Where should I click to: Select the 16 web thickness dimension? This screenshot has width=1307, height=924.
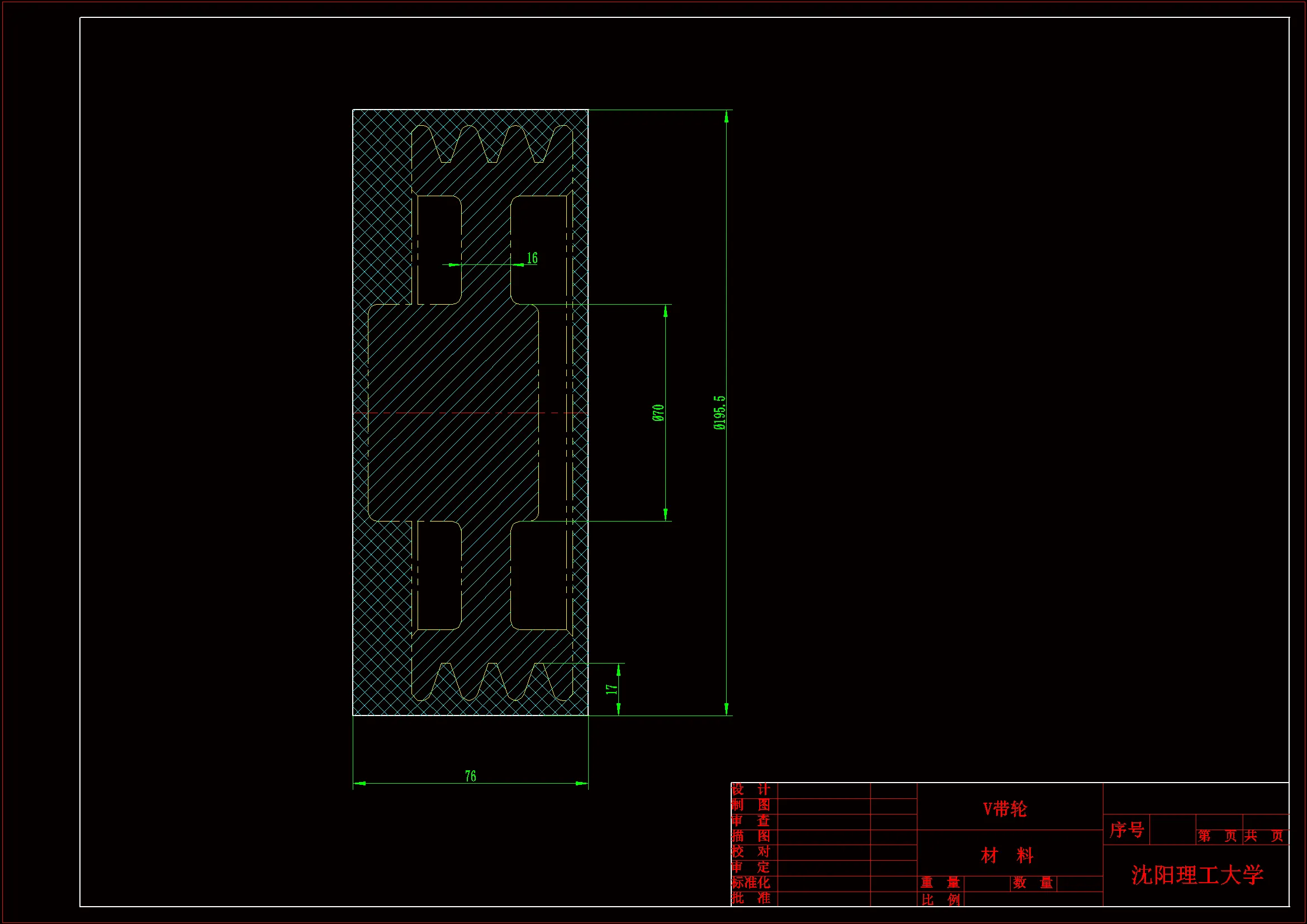point(532,258)
